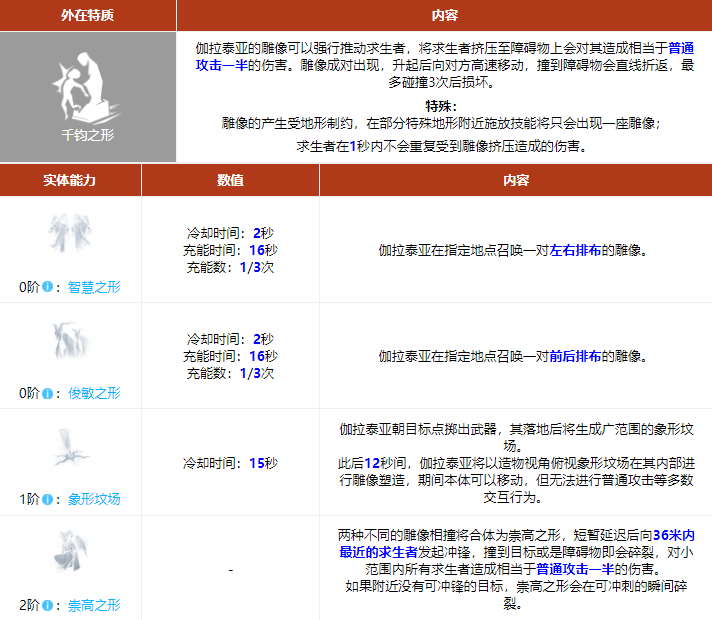The image size is (712, 620).
Task: Click the 千钧之形 label under the icon
Action: click(x=88, y=135)
